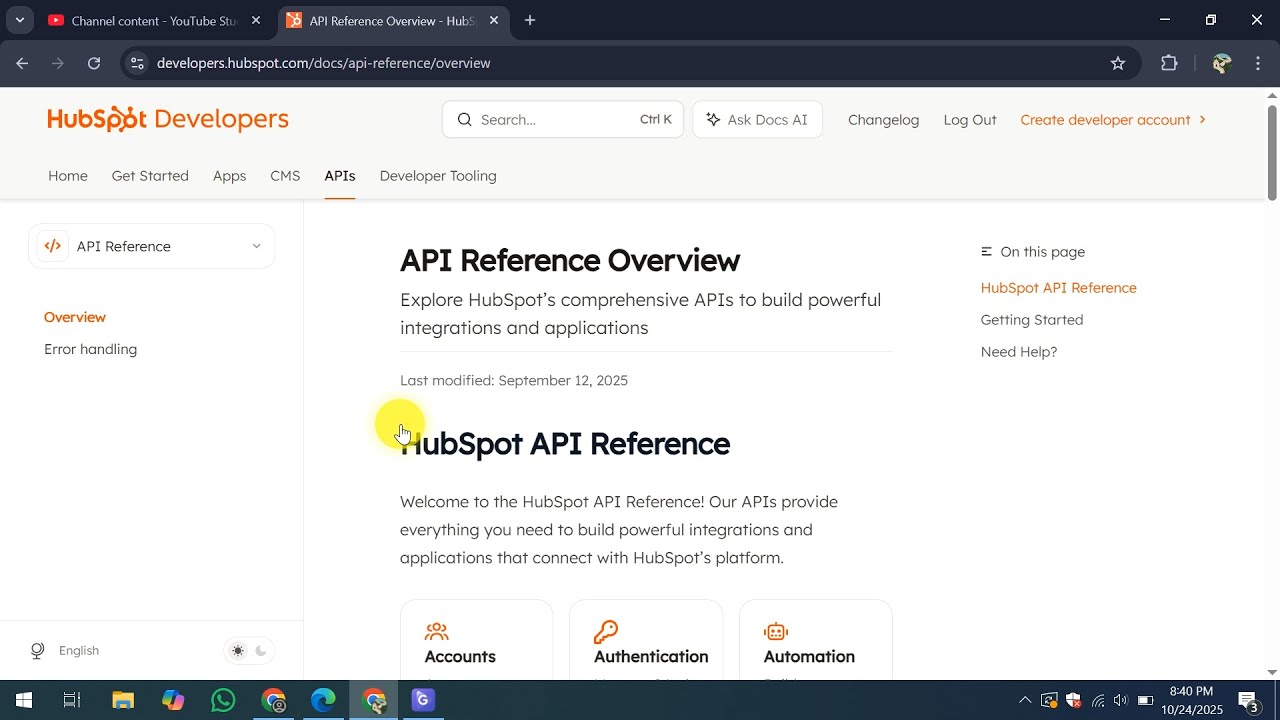Click the Authentication card key icon
This screenshot has height=720, width=1280.
coord(606,632)
